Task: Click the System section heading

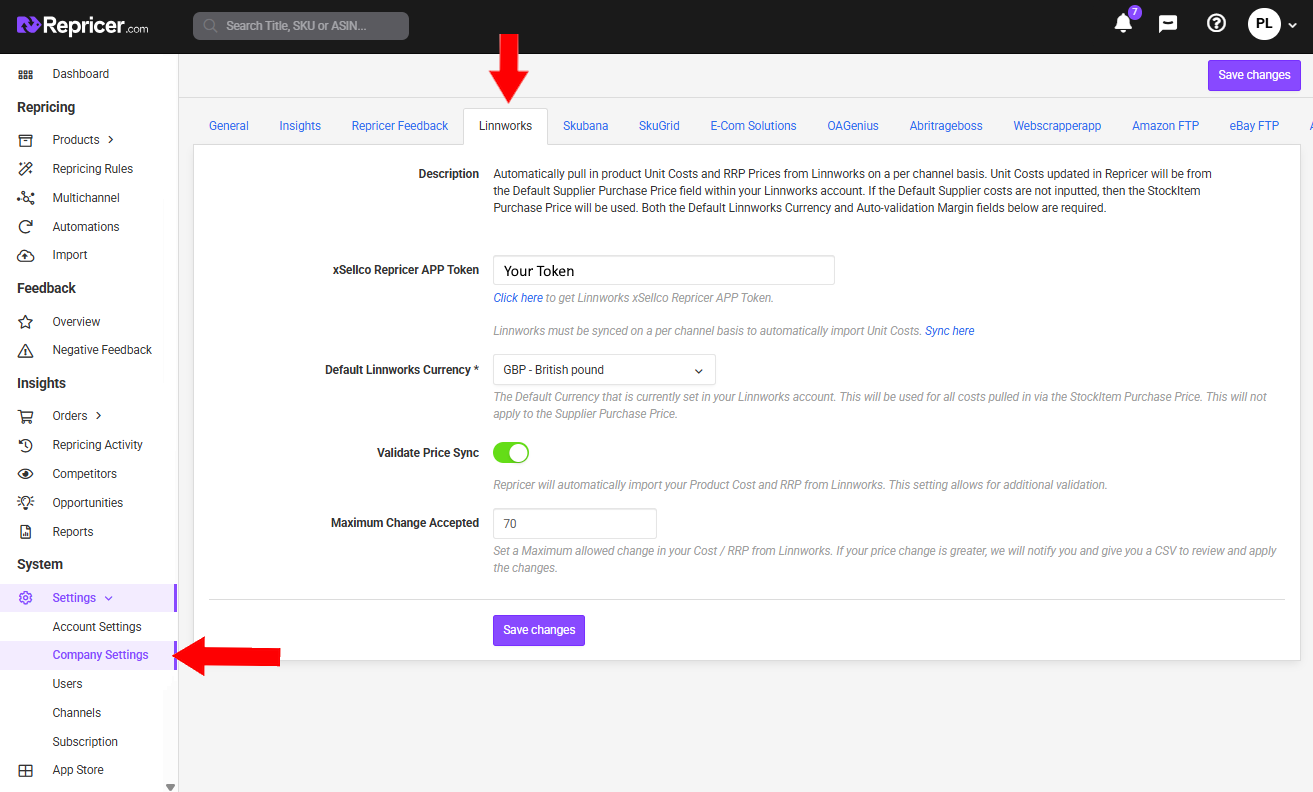Action: pos(40,564)
